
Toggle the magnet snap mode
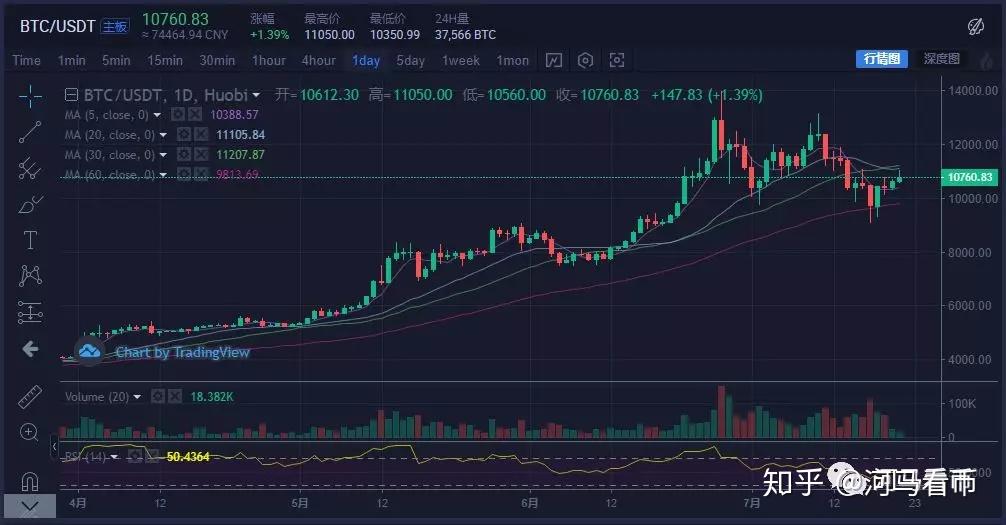tap(30, 481)
